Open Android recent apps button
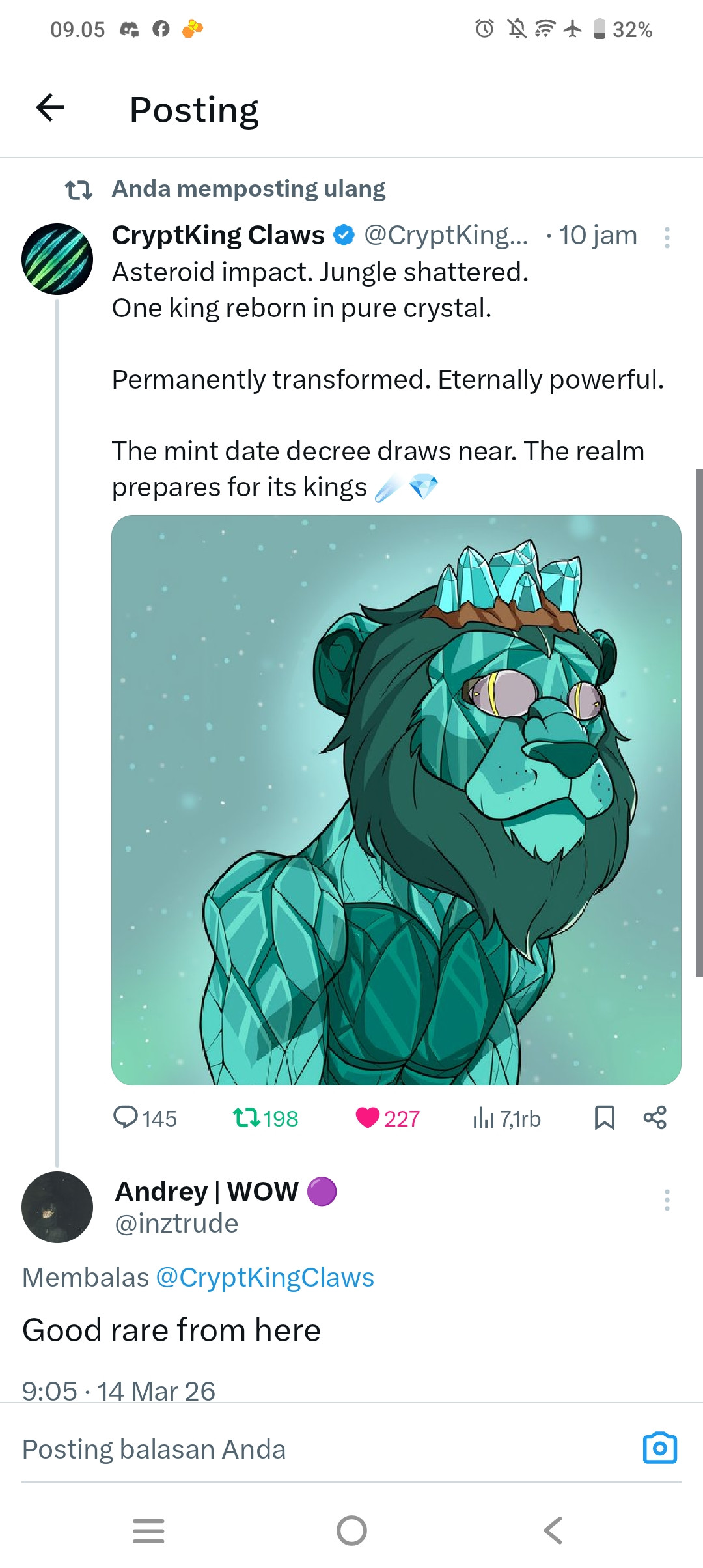The width and height of the screenshot is (703, 1568). tap(148, 1531)
